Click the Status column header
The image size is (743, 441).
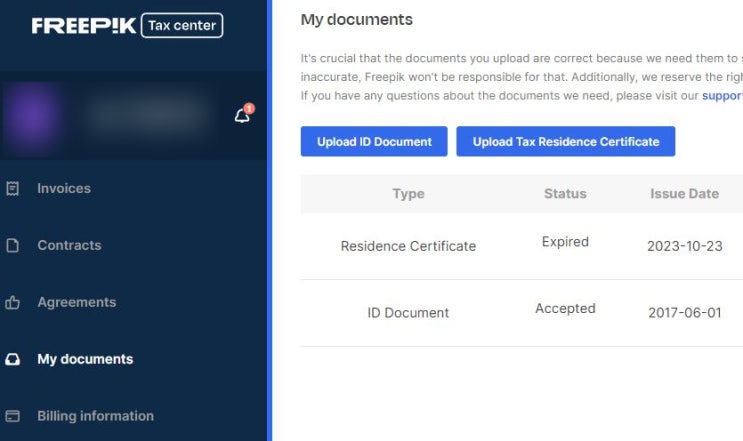click(565, 194)
